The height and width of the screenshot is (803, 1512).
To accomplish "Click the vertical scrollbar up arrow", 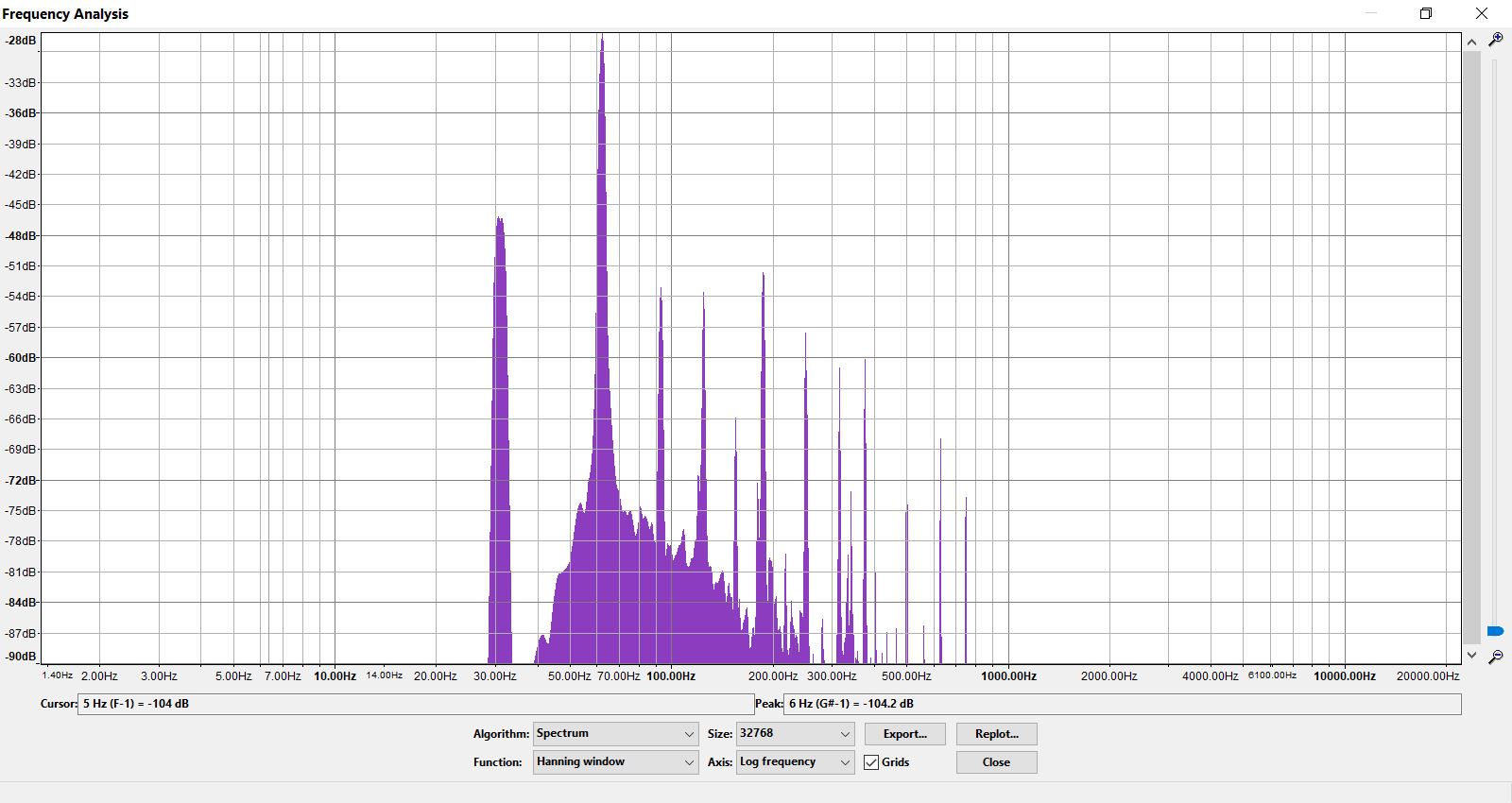I will click(x=1471, y=42).
